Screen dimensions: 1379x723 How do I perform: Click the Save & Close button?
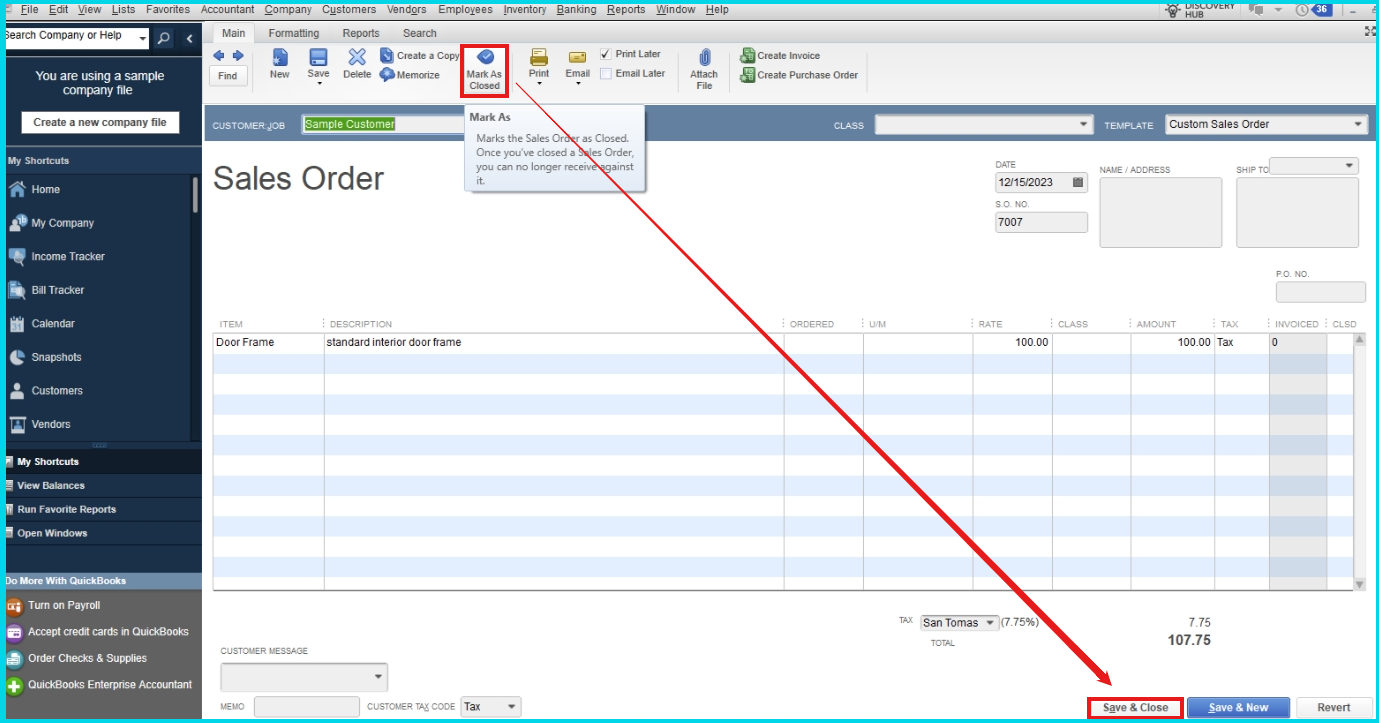[x=1135, y=708]
